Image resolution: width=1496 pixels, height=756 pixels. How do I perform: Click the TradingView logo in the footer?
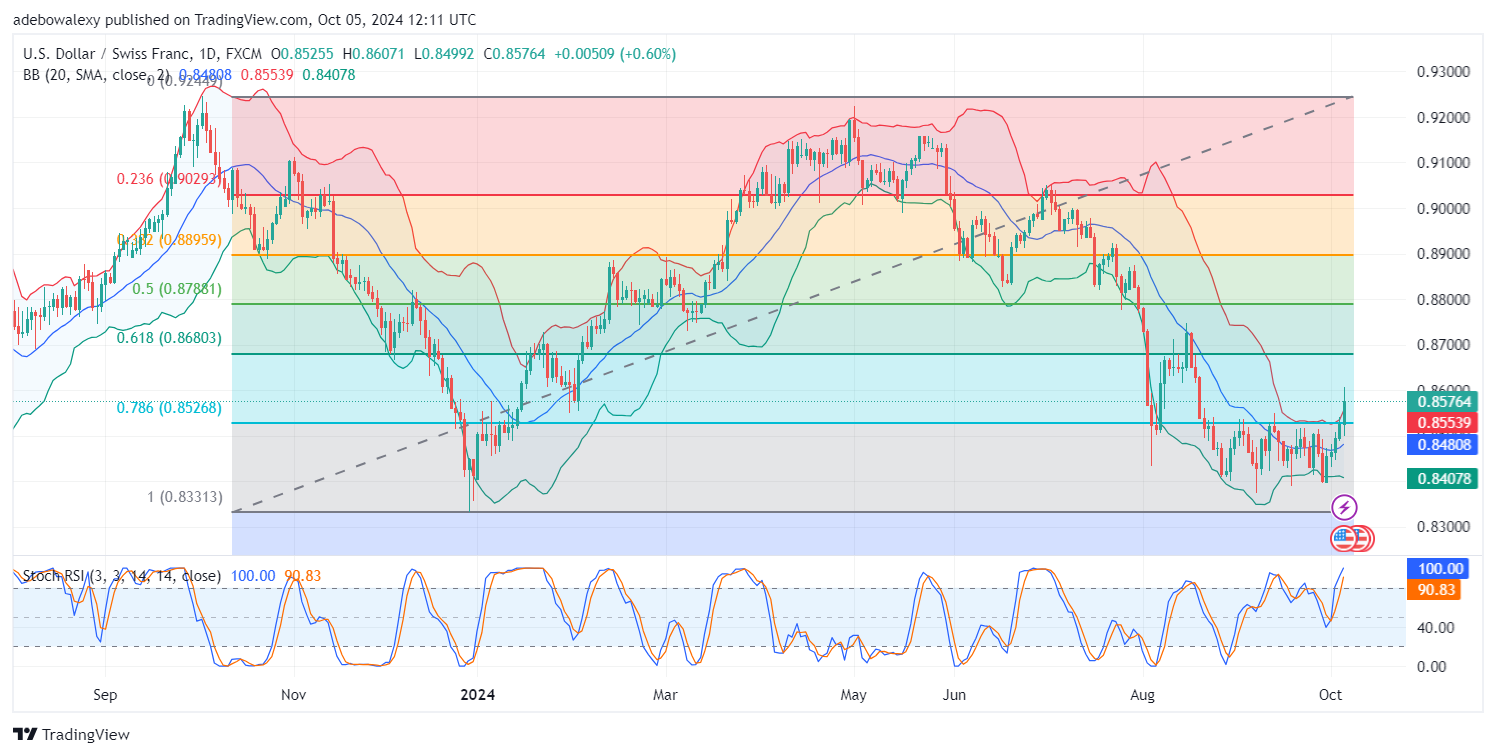coord(72,735)
